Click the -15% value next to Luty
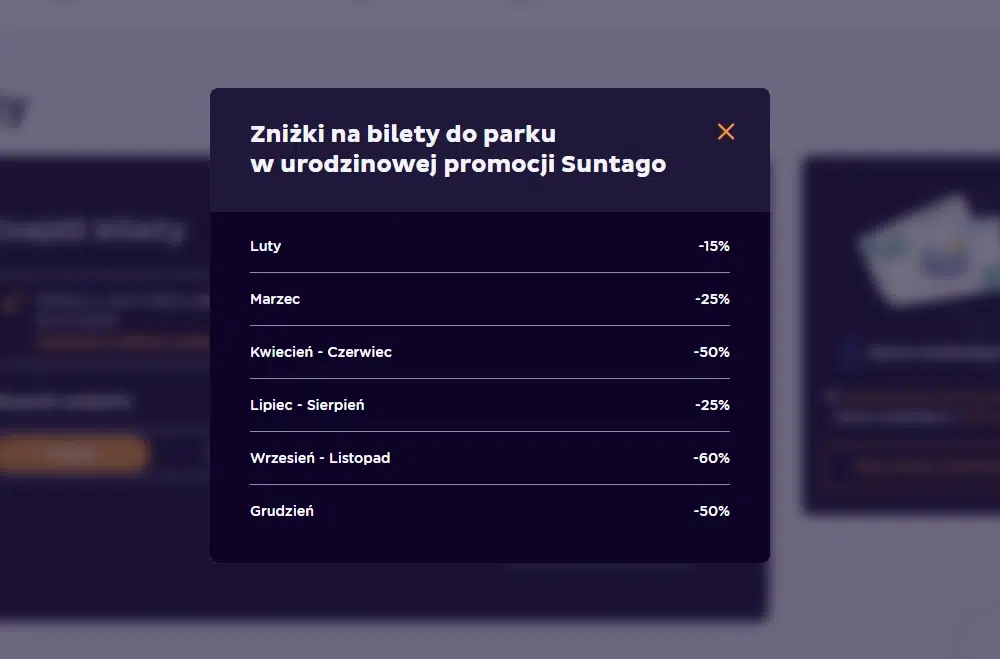This screenshot has width=1000, height=659. (x=714, y=246)
